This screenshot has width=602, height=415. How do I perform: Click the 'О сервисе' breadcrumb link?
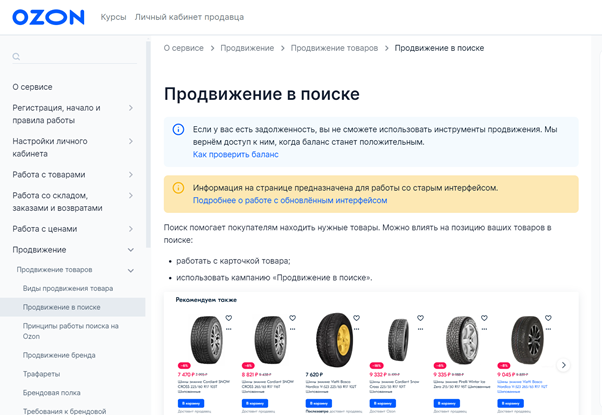(183, 48)
